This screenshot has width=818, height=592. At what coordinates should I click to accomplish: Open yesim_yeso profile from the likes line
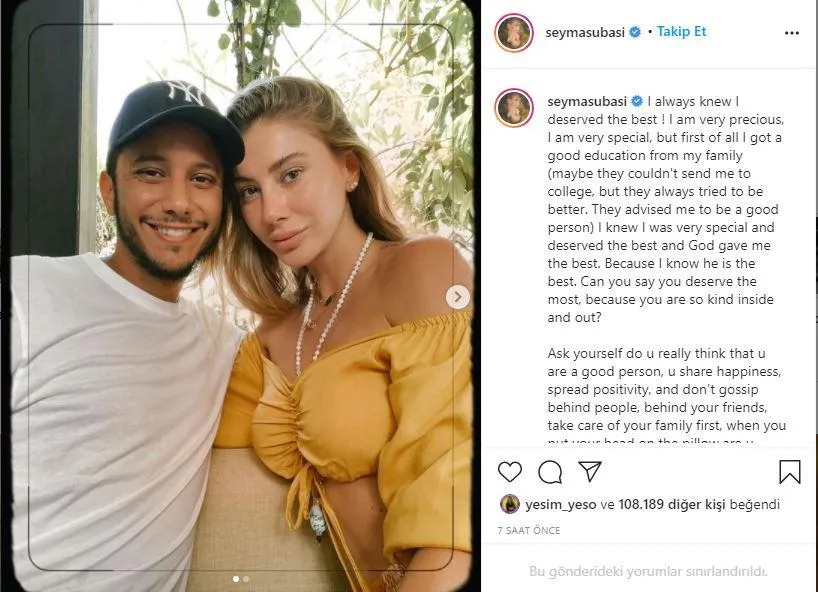(x=560, y=504)
